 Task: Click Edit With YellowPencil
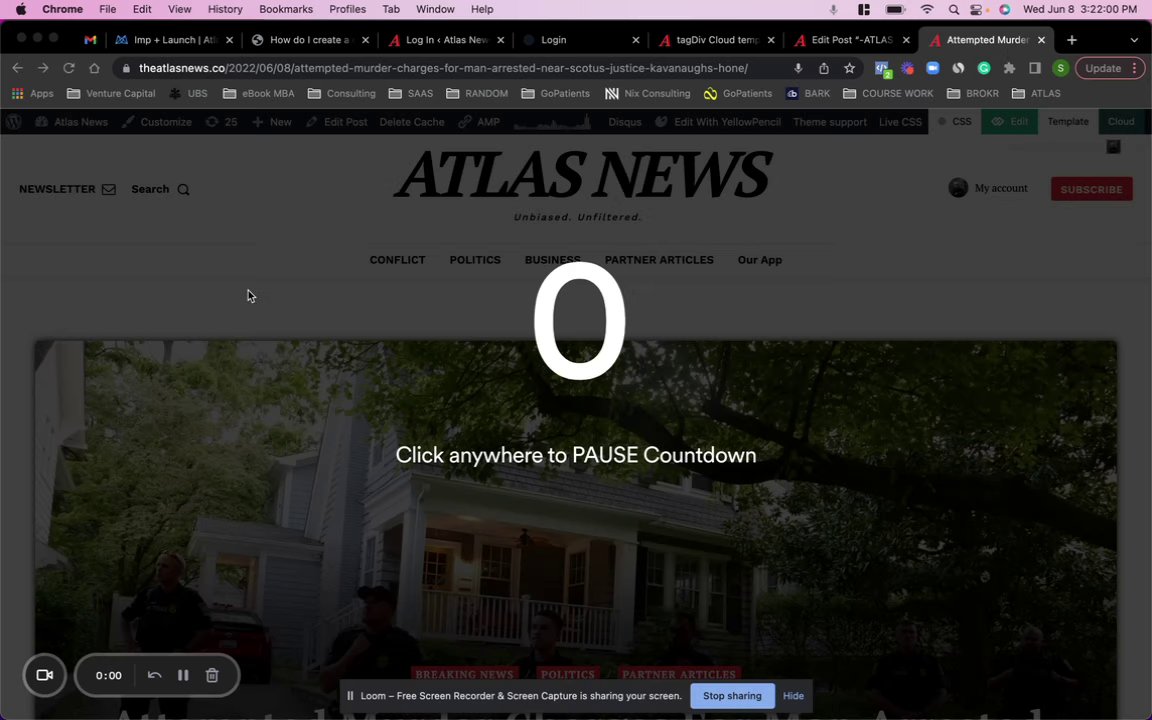718,122
